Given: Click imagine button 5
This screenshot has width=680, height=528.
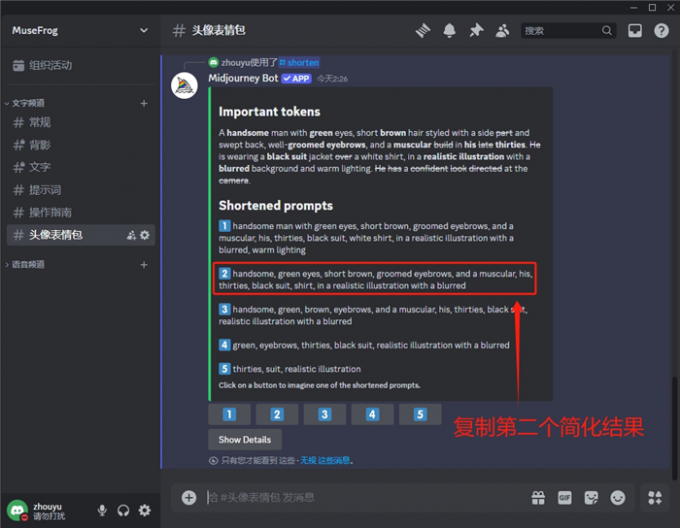Looking at the screenshot, I should tap(420, 414).
